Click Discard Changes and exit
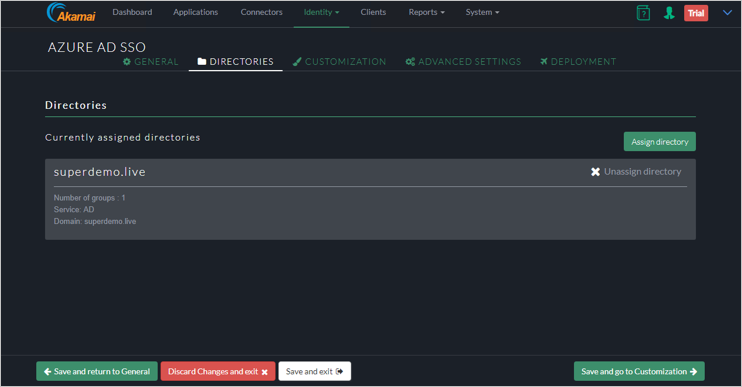 [218, 371]
